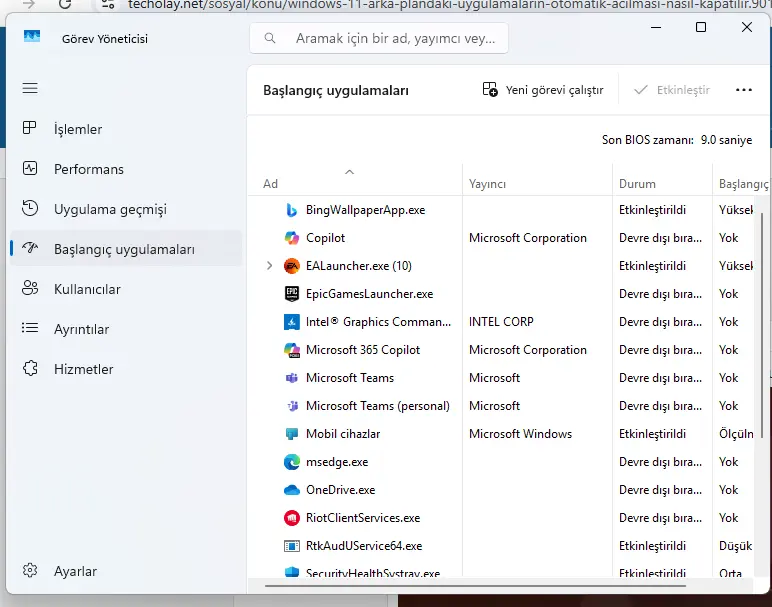The height and width of the screenshot is (607, 772).
Task: Select Microsoft 365 Copilot row name
Action: point(363,350)
